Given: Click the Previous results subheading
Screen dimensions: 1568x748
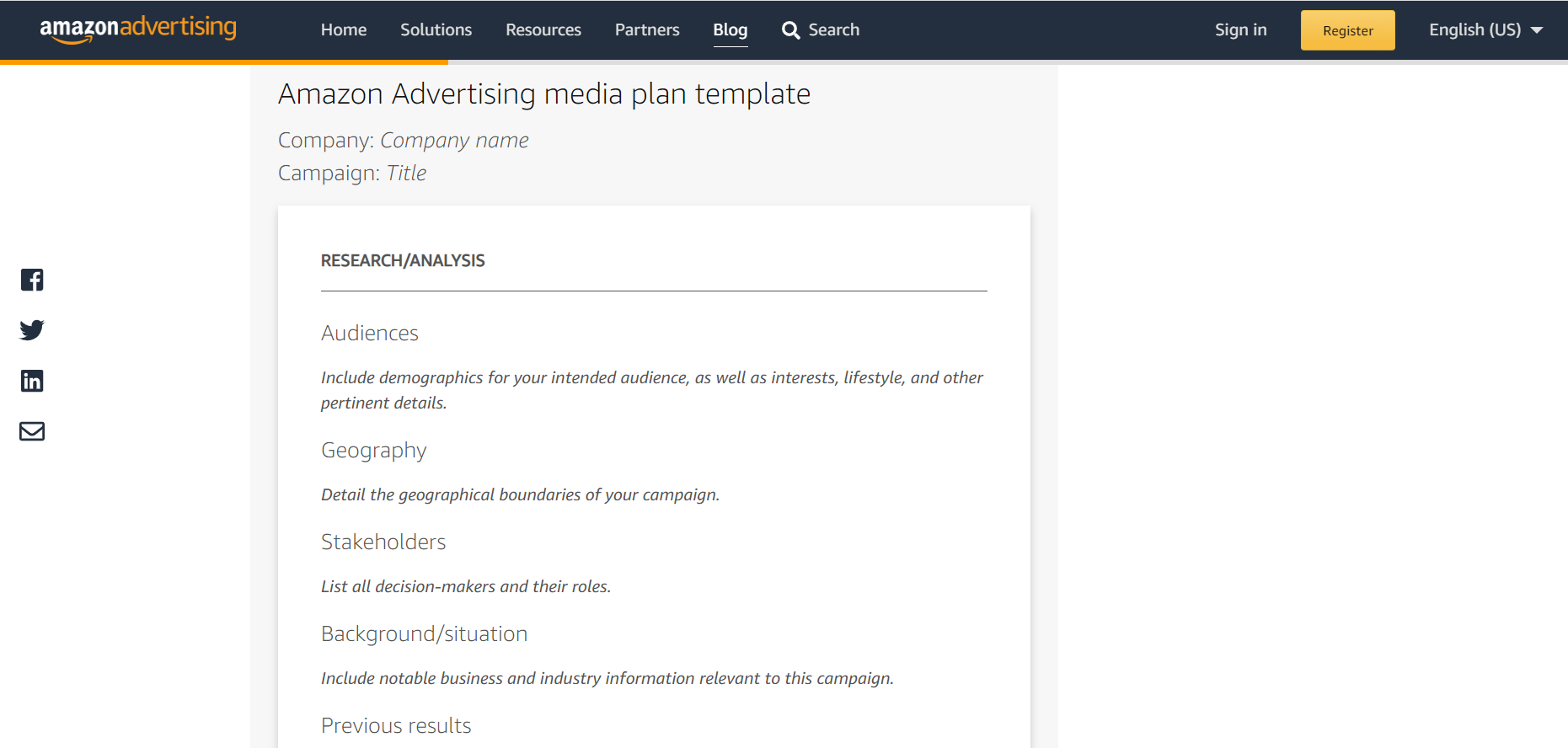Looking at the screenshot, I should 396,725.
